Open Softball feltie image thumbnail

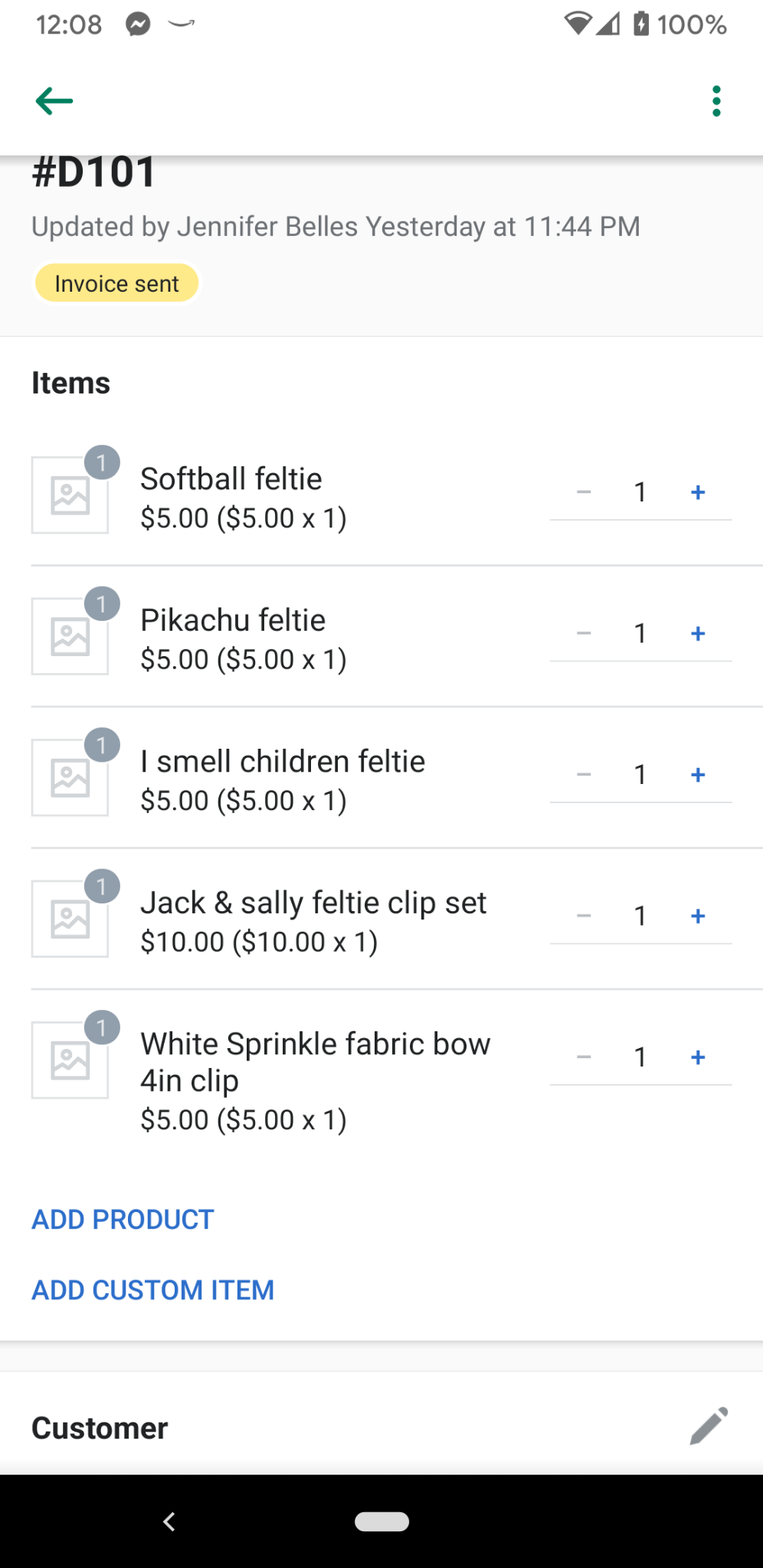tap(70, 495)
